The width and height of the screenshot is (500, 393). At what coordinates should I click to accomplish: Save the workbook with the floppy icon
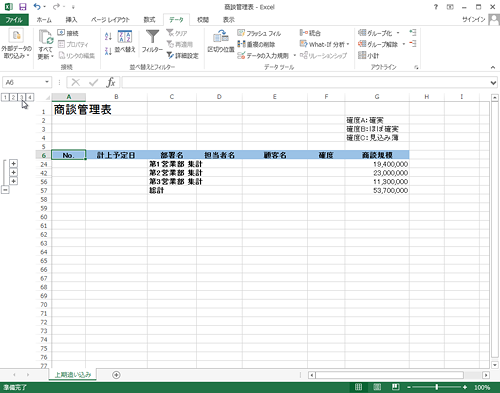tap(22, 7)
